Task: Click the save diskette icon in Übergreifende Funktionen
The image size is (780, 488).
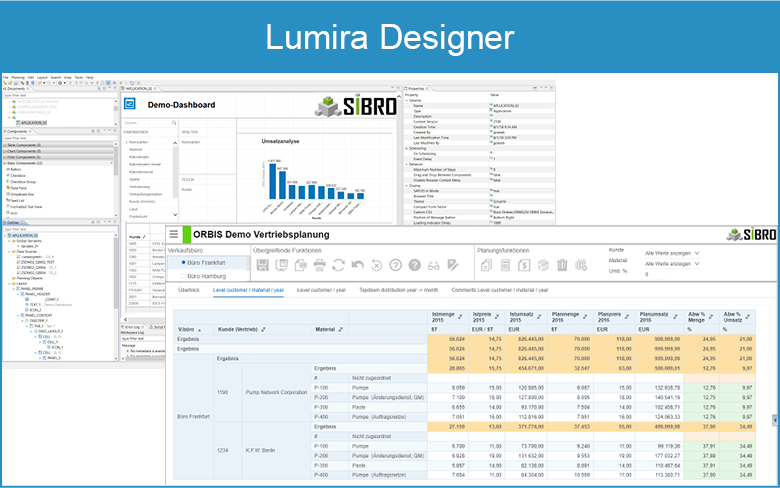Action: (263, 265)
